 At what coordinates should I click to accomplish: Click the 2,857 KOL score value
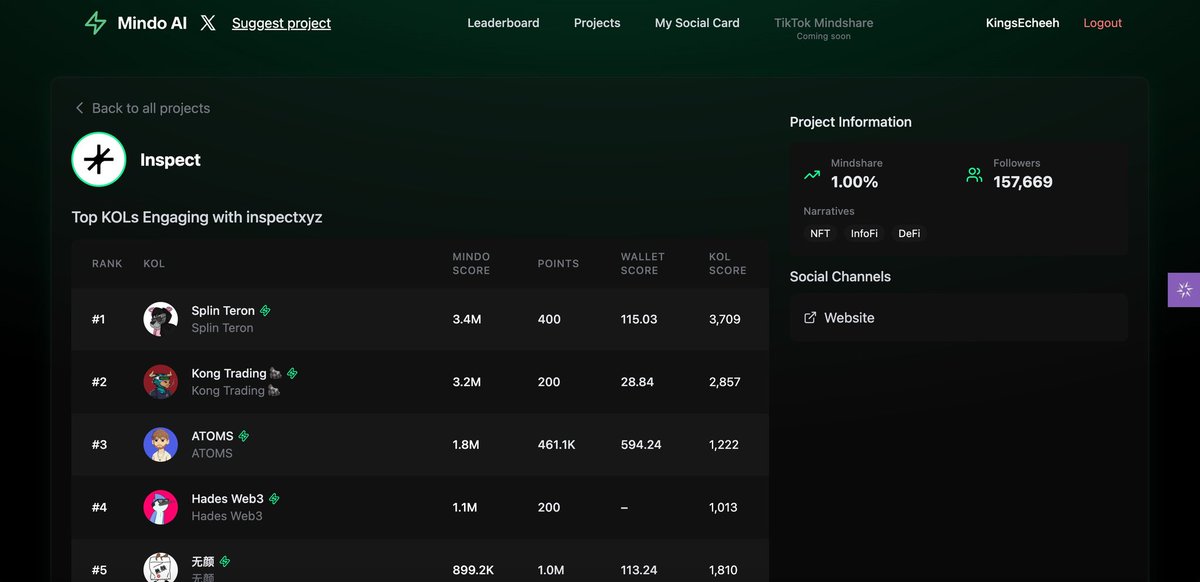tap(725, 382)
